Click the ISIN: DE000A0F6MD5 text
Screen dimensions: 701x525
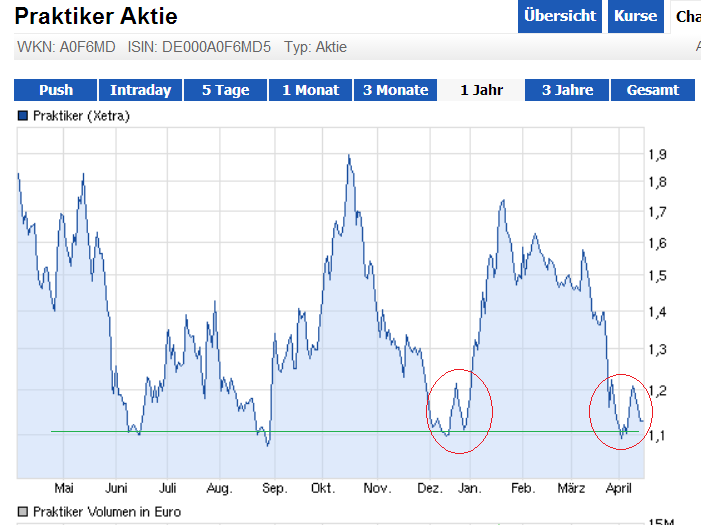pyautogui.click(x=199, y=47)
